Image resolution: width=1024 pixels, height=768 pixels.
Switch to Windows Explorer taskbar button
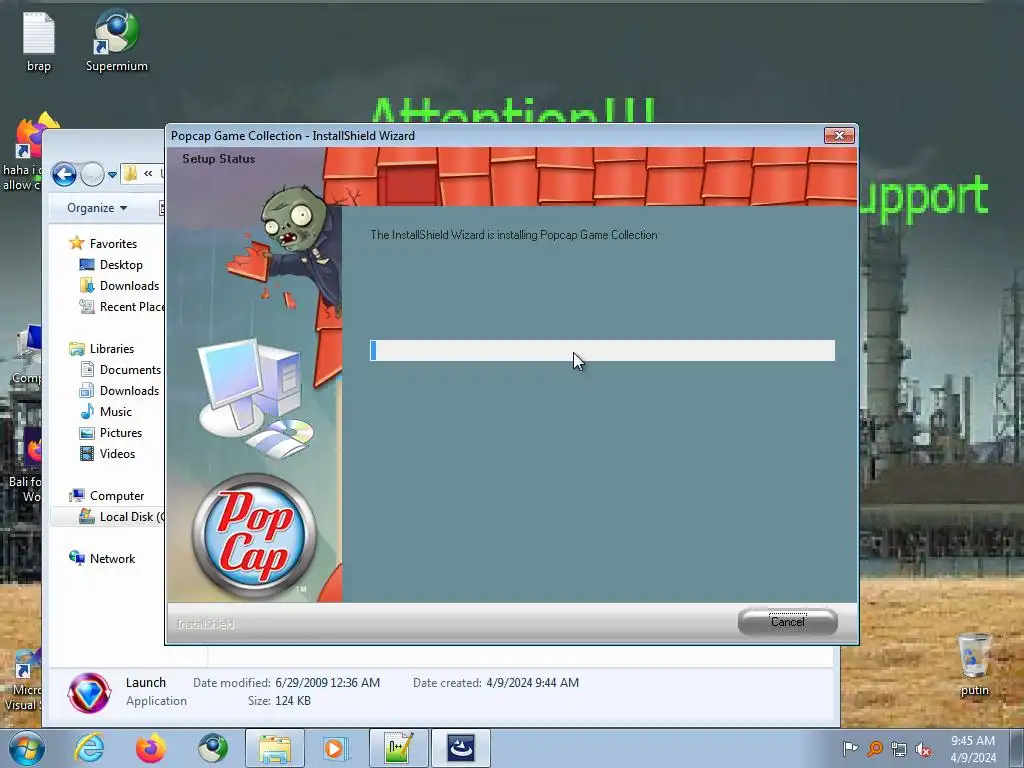click(x=275, y=748)
